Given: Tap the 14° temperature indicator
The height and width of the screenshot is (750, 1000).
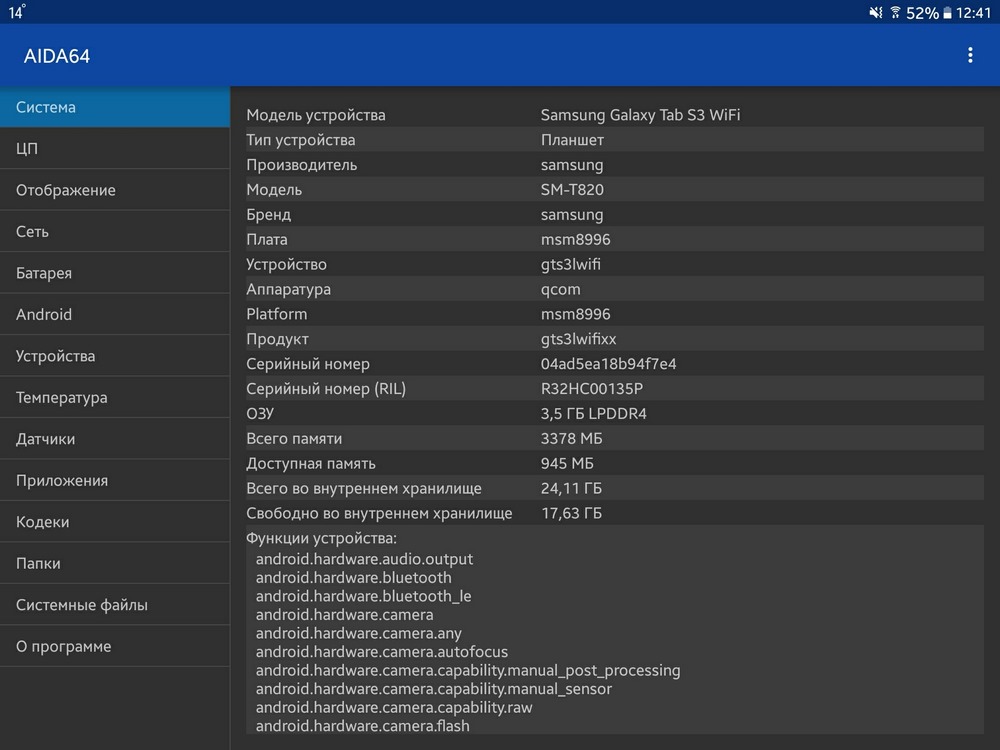Looking at the screenshot, I should 17,11.
